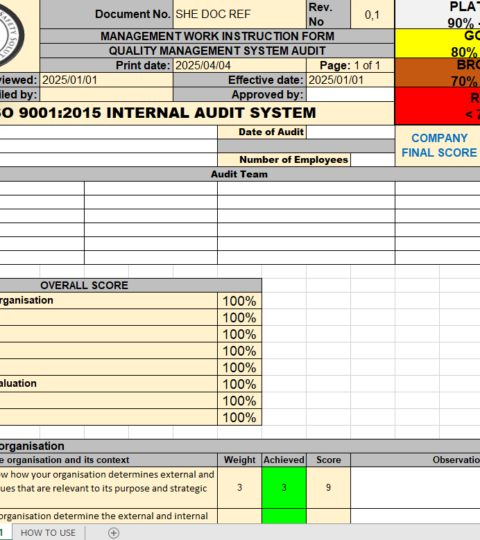480x540 pixels.
Task: Click the blank cell beside Approved by
Action: (x=350, y=94)
